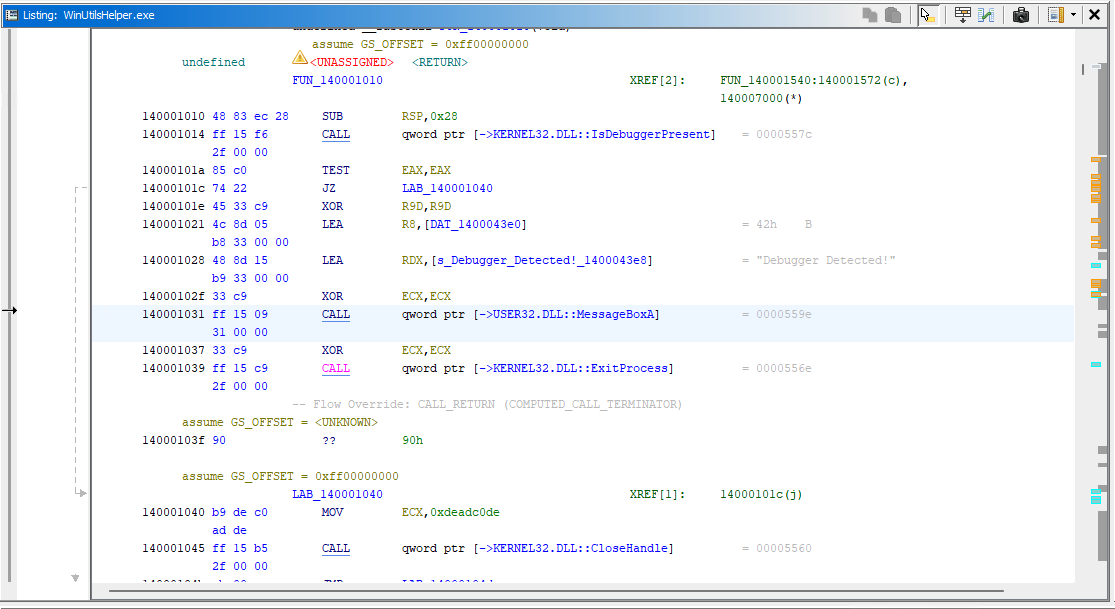The height and width of the screenshot is (609, 1115).
Task: Click operand R9D,R9D
Action: [x=426, y=206]
